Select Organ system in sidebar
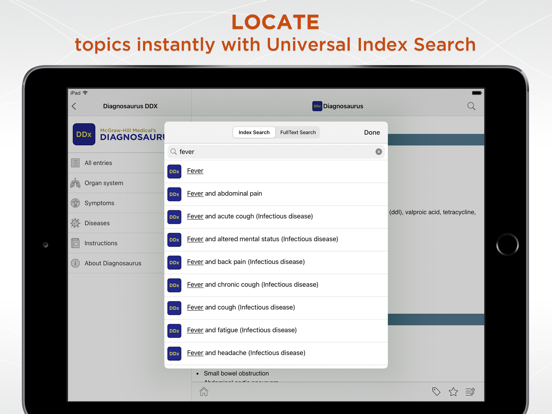This screenshot has height=414, width=552. 116,183
